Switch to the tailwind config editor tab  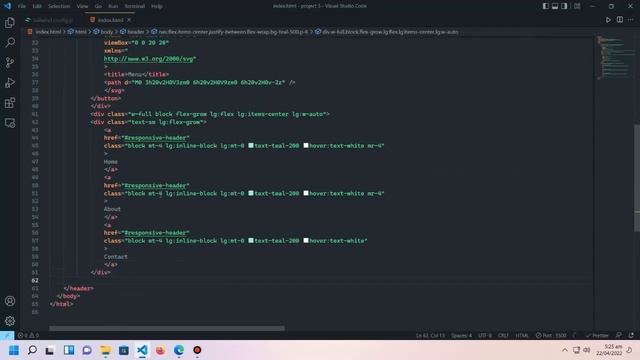coord(52,20)
